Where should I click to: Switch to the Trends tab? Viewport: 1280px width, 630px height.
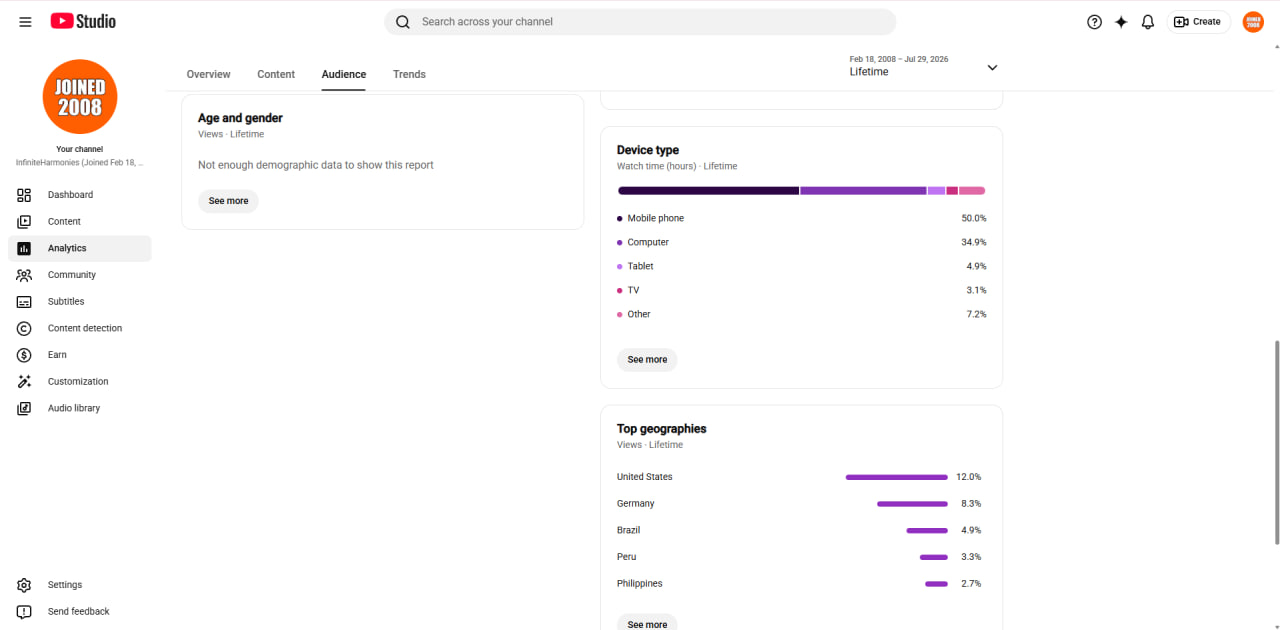point(409,74)
